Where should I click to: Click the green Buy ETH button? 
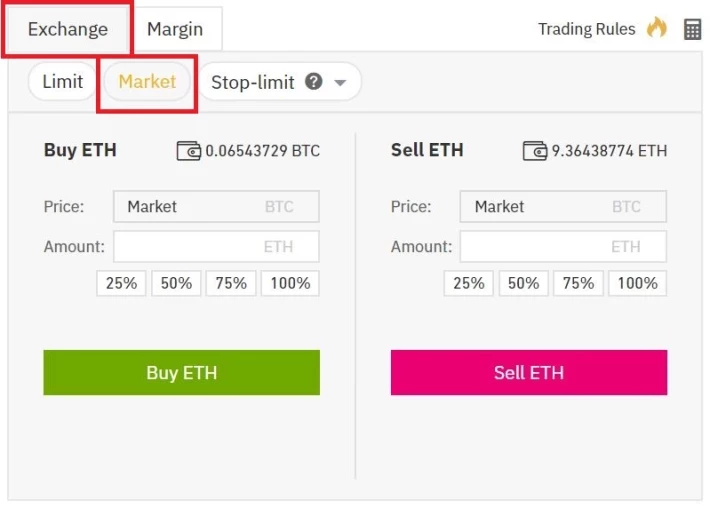pos(182,373)
